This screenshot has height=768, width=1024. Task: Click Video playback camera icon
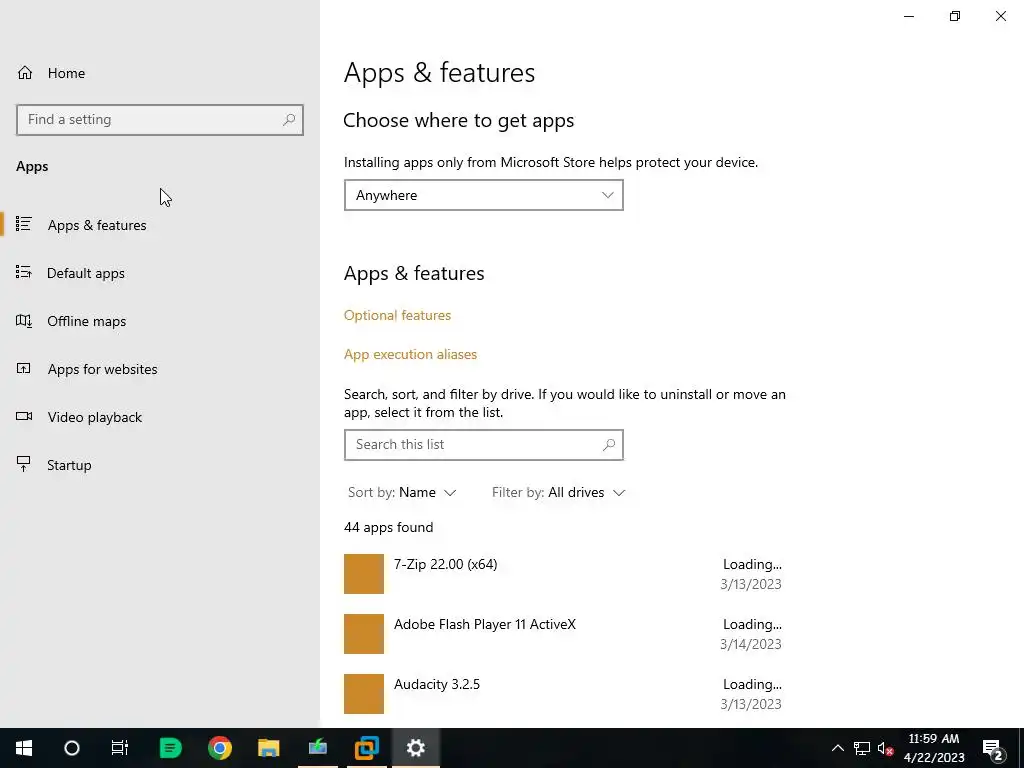point(24,416)
